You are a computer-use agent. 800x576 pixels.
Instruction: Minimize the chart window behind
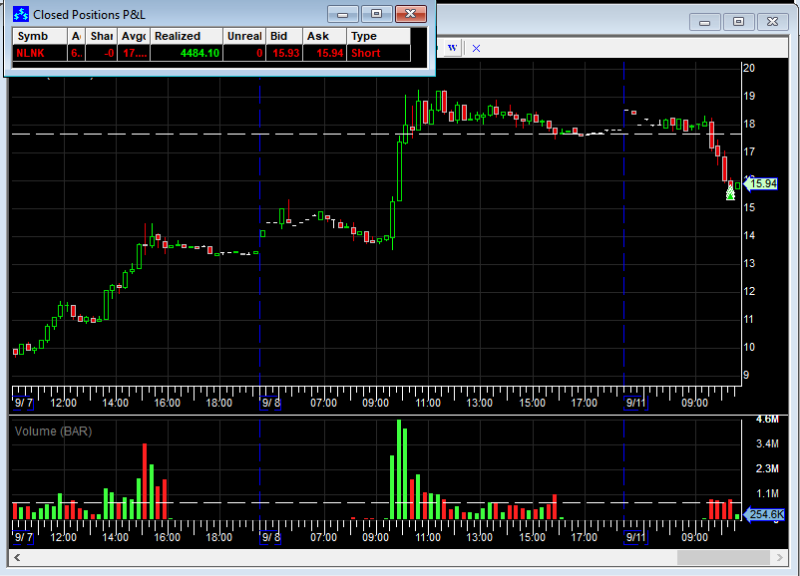pyautogui.click(x=705, y=21)
